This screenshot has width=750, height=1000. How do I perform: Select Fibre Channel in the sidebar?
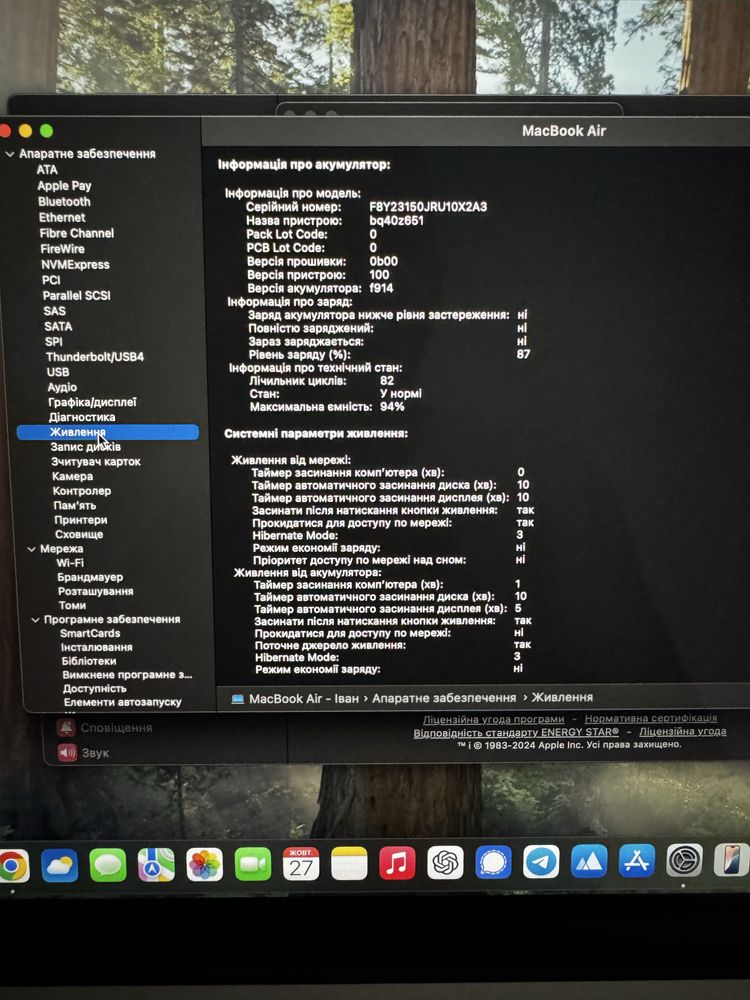click(x=77, y=233)
